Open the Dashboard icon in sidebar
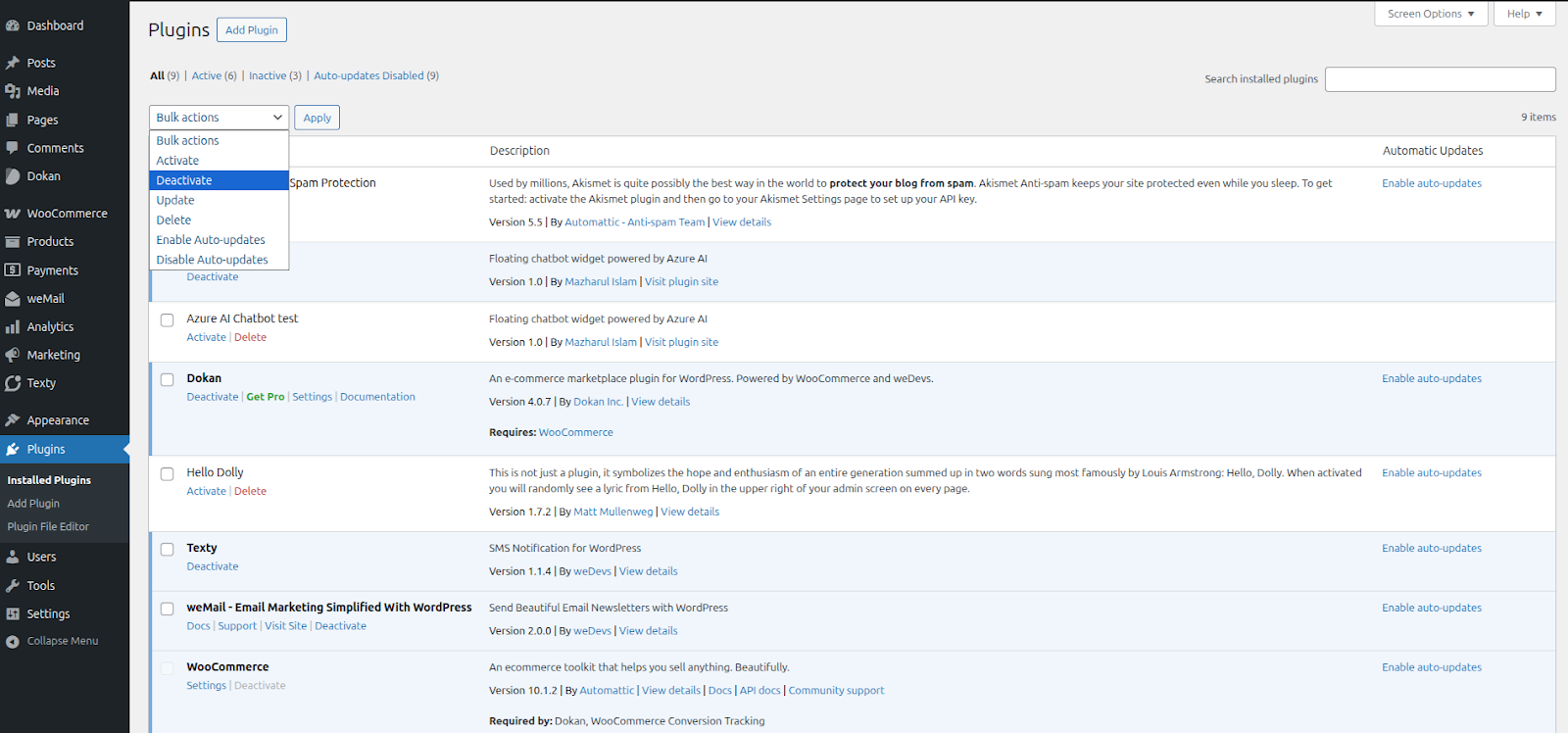This screenshot has width=1568, height=733. (13, 25)
